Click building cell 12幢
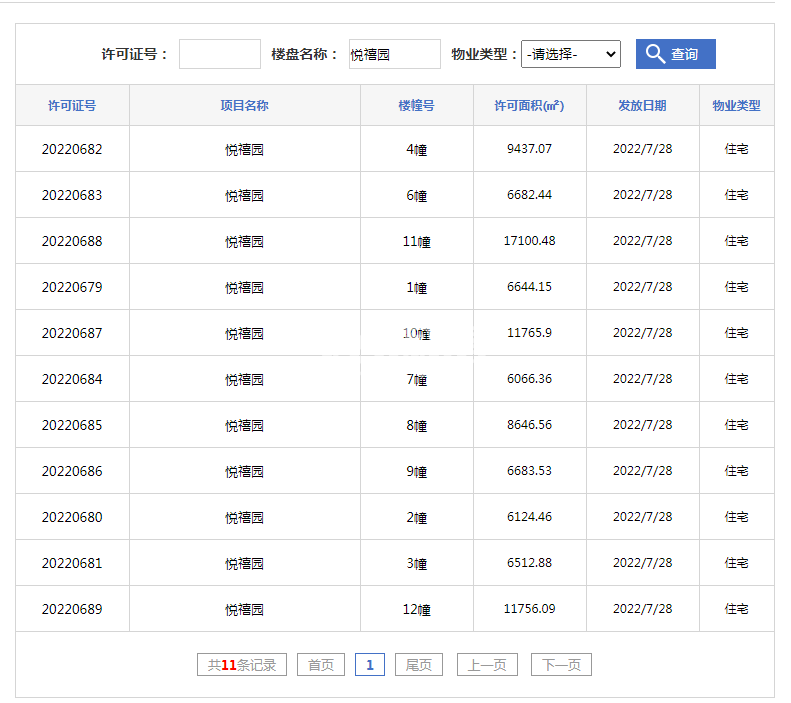The image size is (791, 703). click(417, 609)
